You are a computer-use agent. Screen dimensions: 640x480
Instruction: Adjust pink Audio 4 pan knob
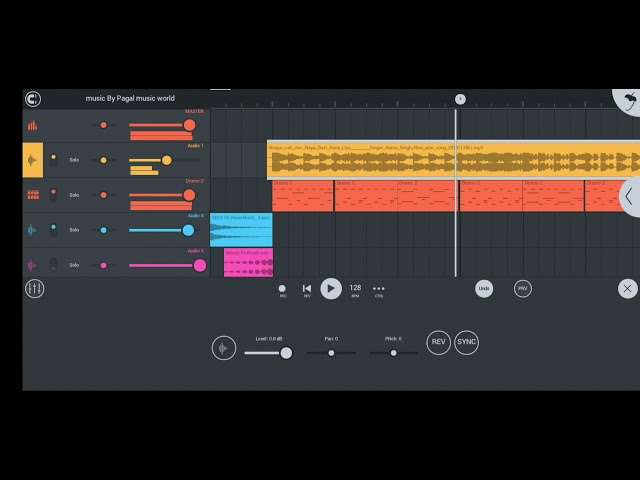pyautogui.click(x=104, y=265)
